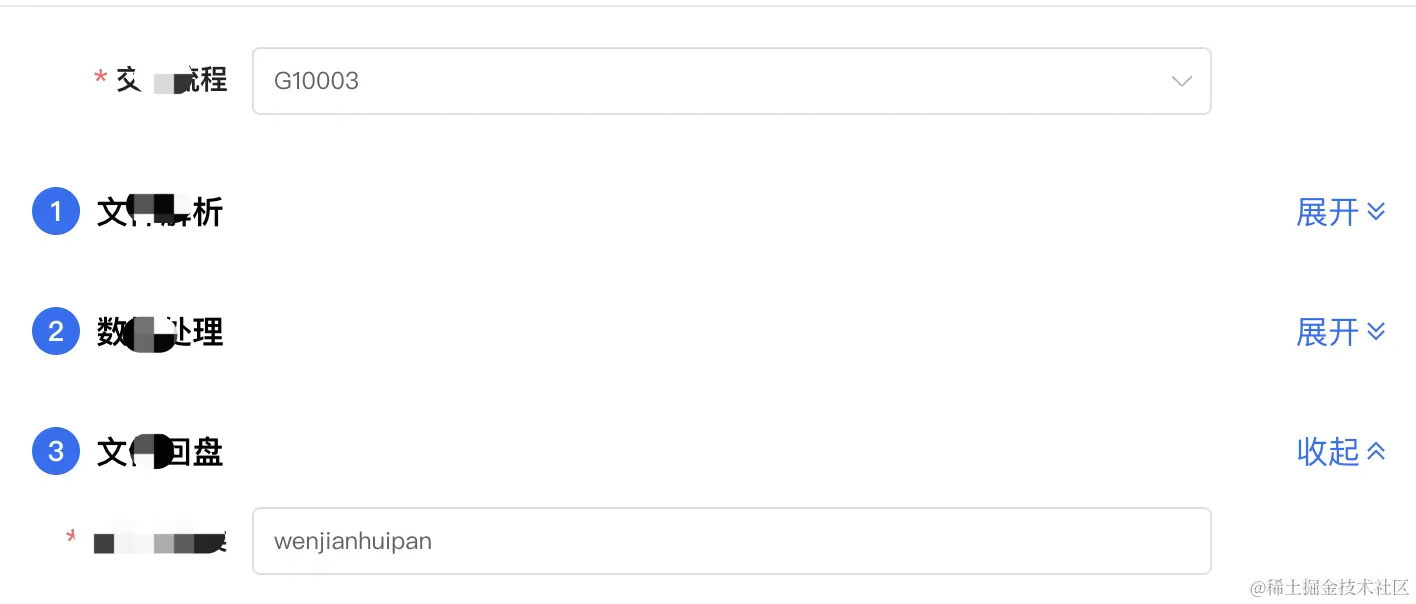Click the step 2 section title ending in 处理
Image resolution: width=1416 pixels, height=604 pixels.
(x=160, y=332)
